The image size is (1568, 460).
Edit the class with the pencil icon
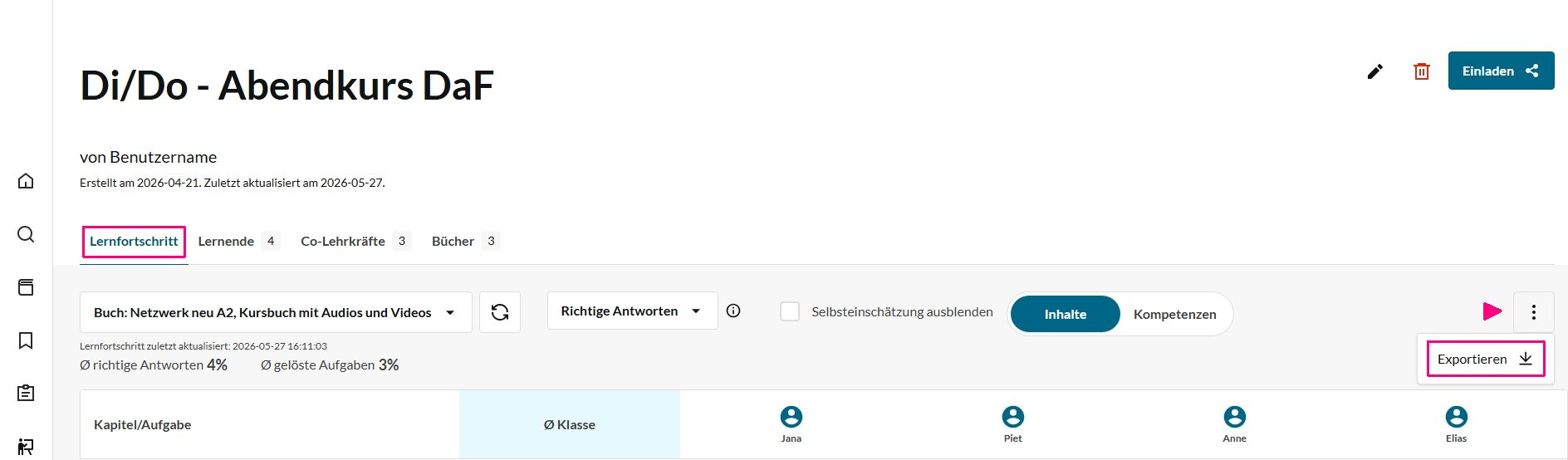tap(1375, 71)
